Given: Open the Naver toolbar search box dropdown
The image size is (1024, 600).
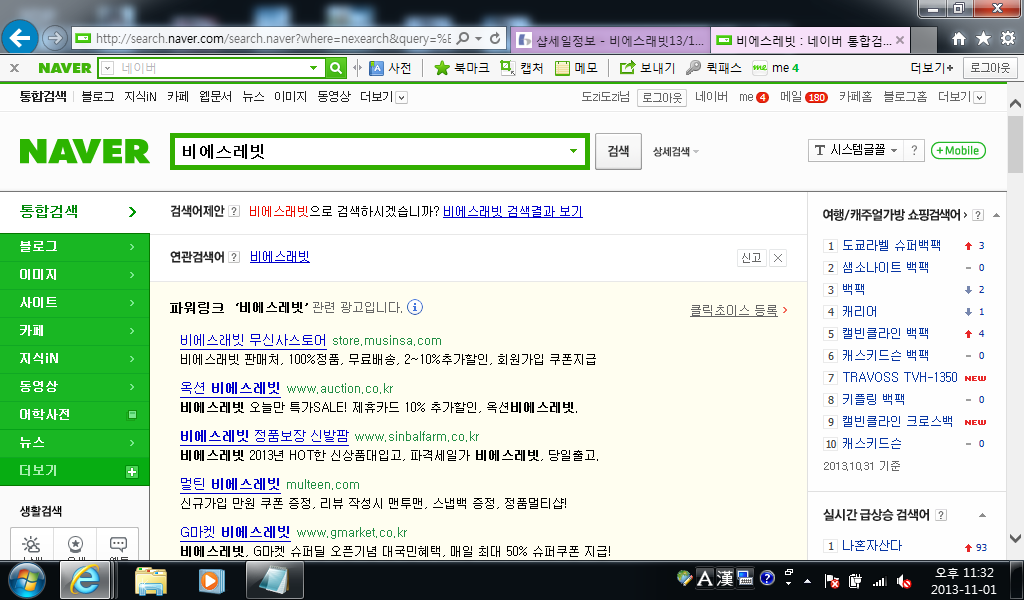Looking at the screenshot, I should (313, 68).
